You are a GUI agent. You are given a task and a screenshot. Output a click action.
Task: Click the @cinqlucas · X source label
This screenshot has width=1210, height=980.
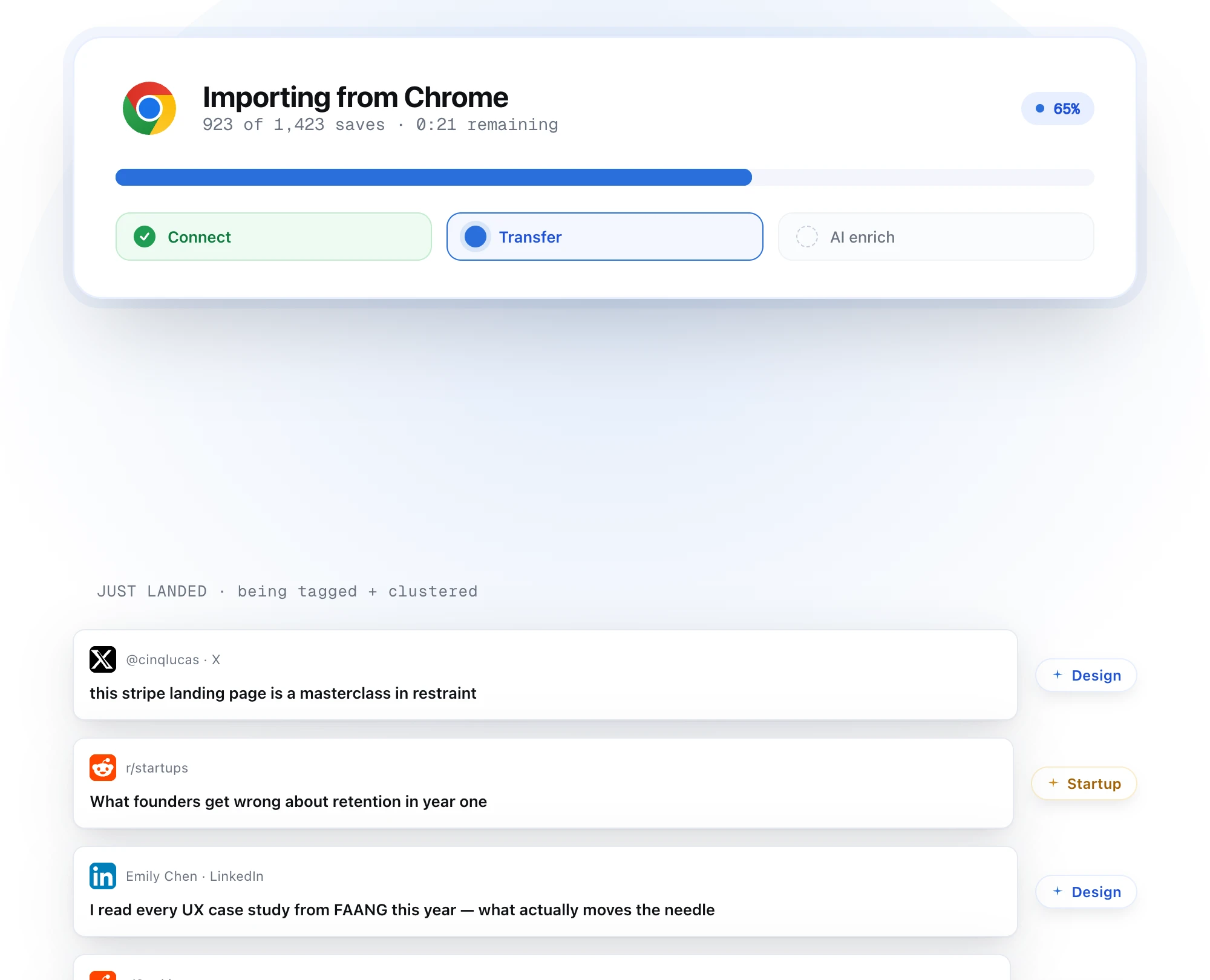[x=173, y=659]
